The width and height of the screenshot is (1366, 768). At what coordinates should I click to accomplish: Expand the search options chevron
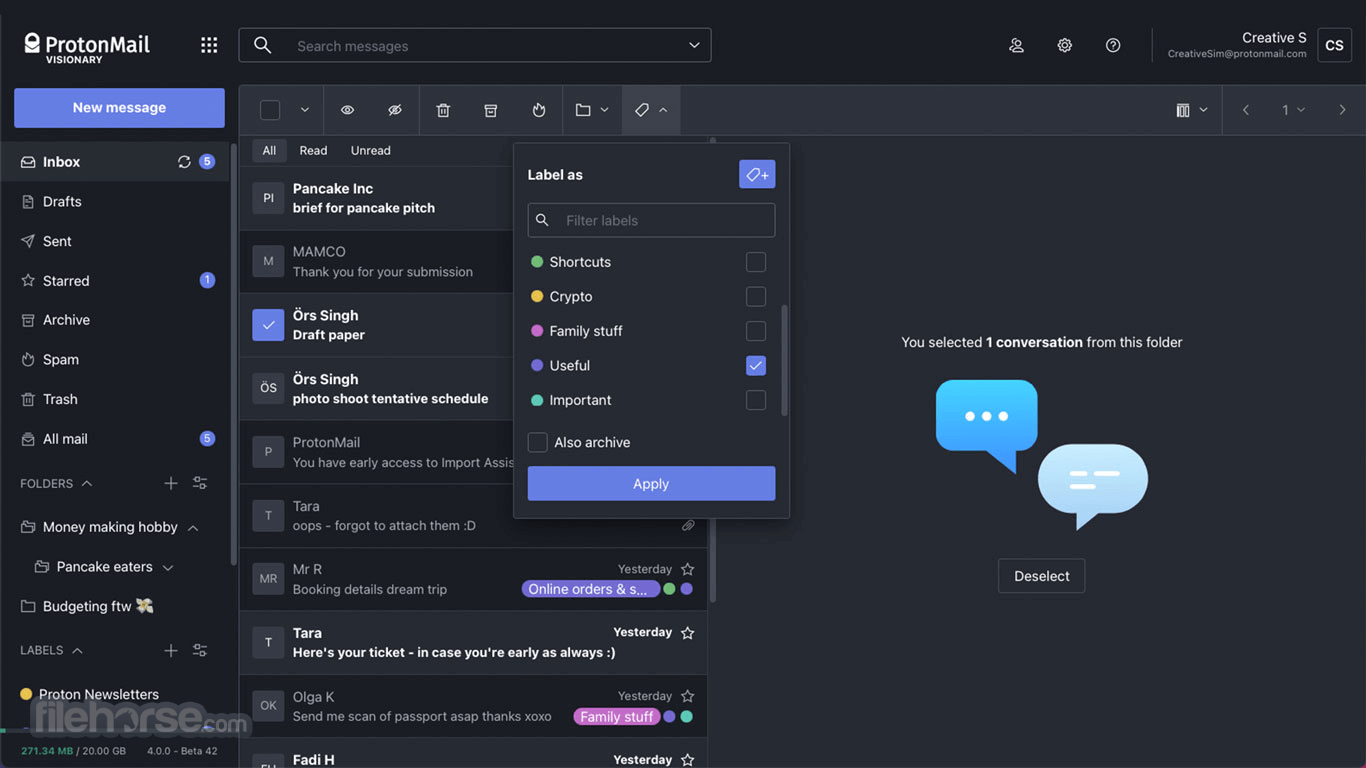[694, 45]
